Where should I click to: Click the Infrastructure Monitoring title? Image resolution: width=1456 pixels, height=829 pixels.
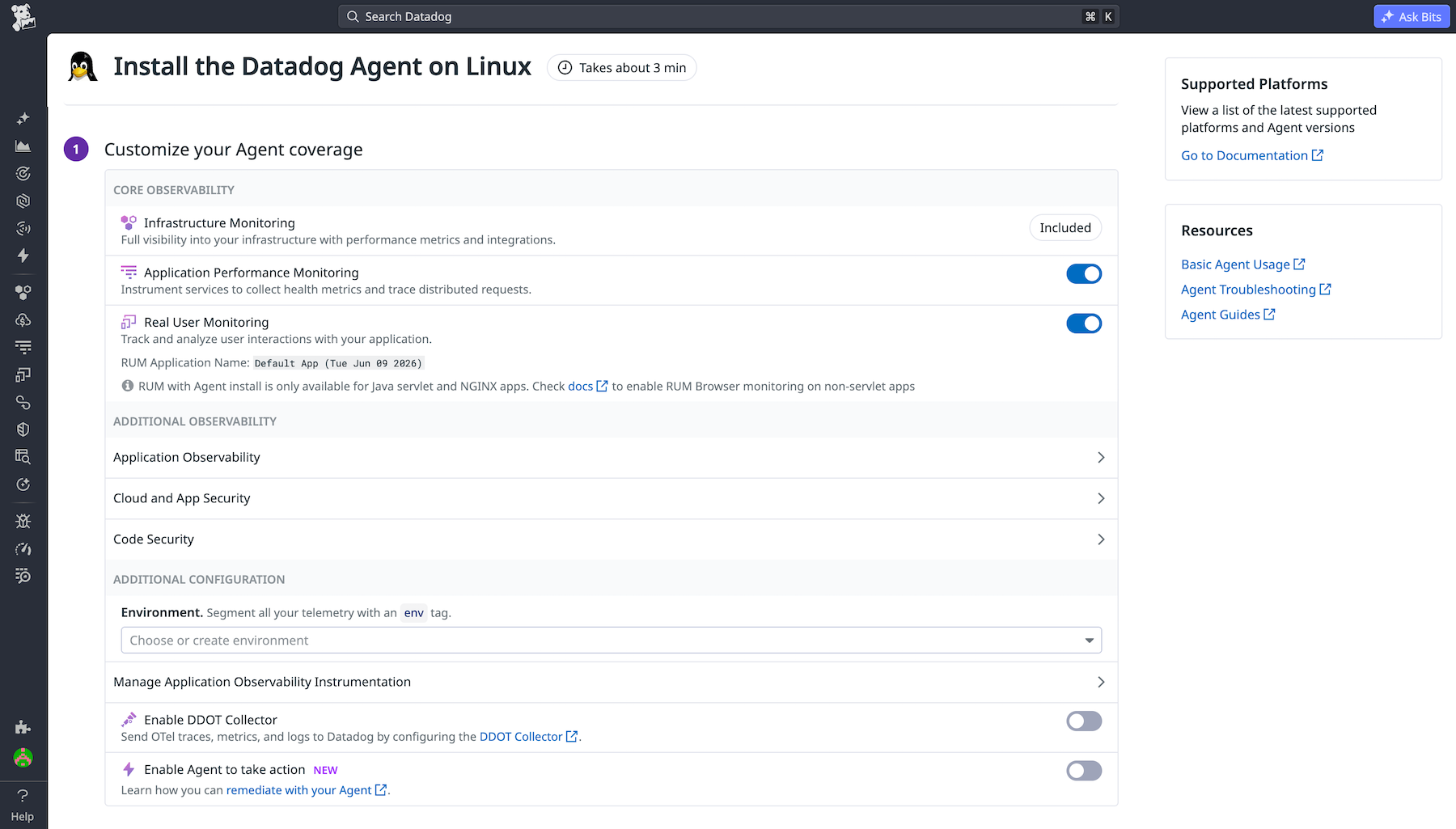tap(219, 223)
